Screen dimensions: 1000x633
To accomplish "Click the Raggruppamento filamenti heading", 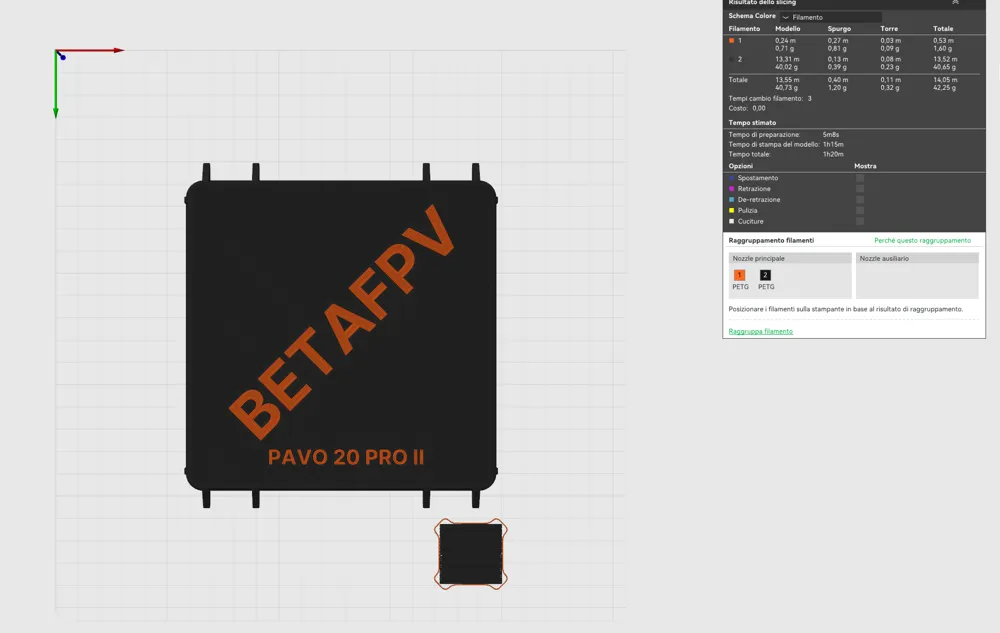I will (771, 240).
